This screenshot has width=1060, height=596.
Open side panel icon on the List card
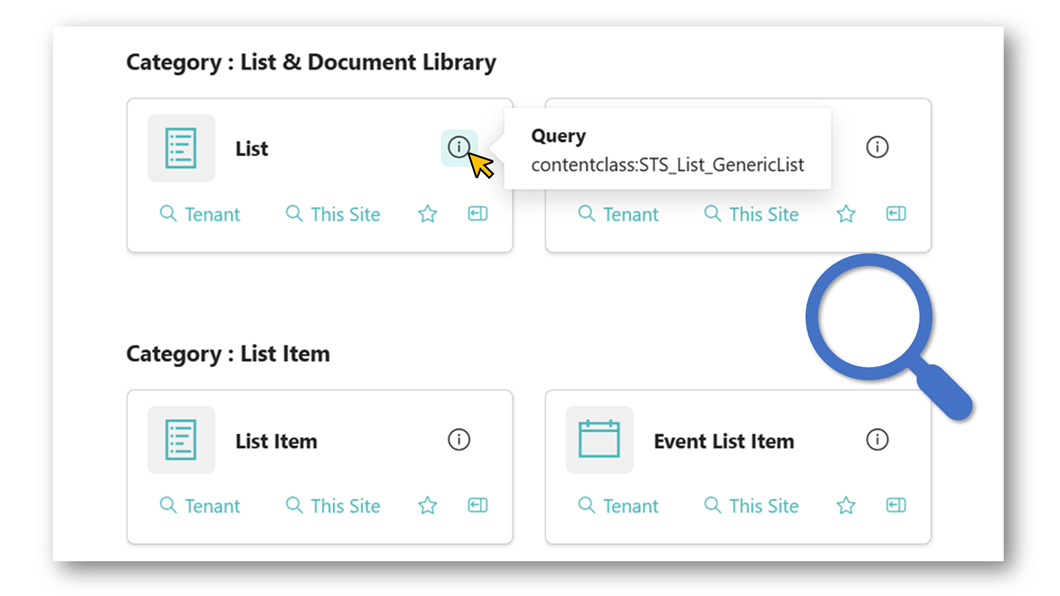(477, 214)
